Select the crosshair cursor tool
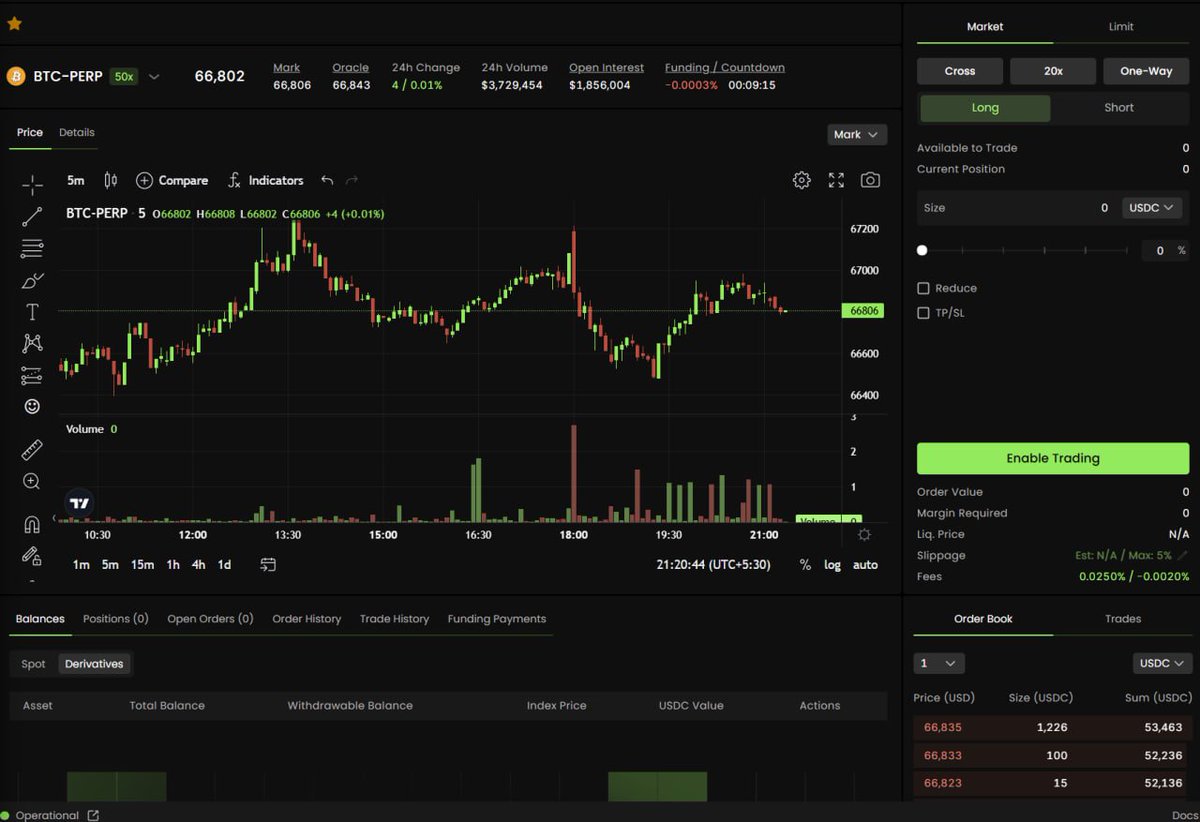This screenshot has width=1200, height=822. [31, 184]
